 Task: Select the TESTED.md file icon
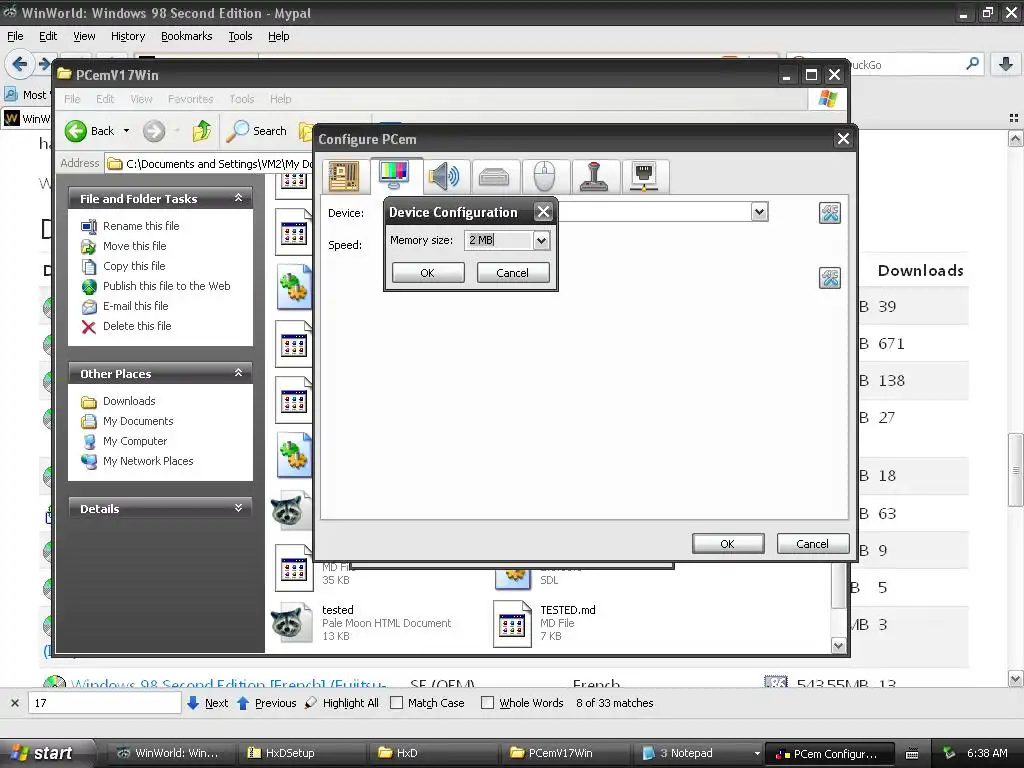(x=513, y=624)
